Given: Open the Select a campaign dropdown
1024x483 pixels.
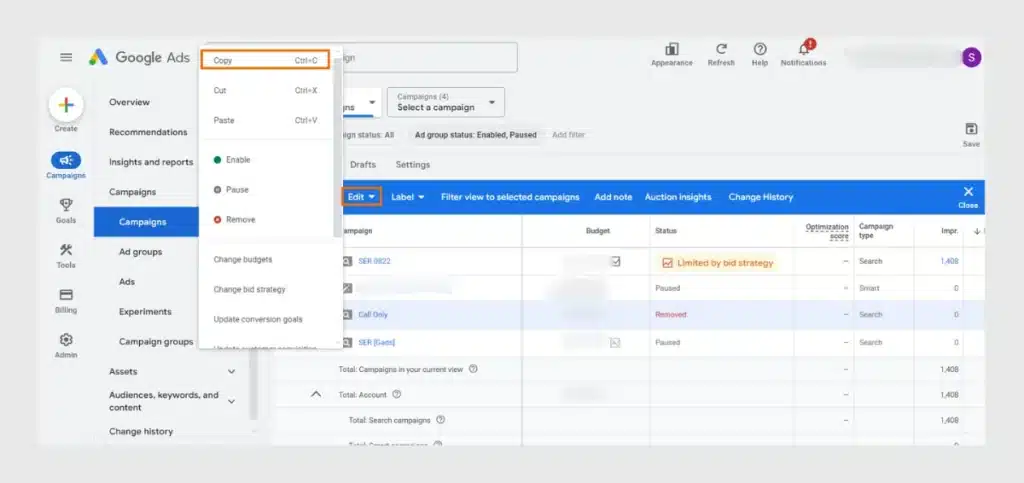Looking at the screenshot, I should point(445,102).
